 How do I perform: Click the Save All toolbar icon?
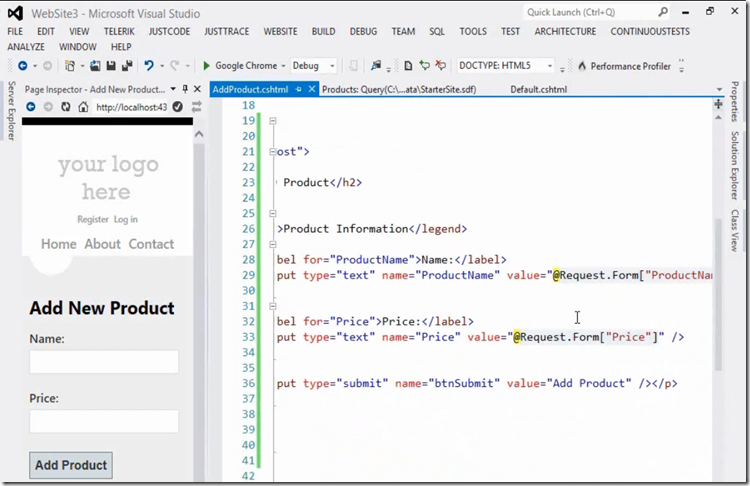[127, 66]
